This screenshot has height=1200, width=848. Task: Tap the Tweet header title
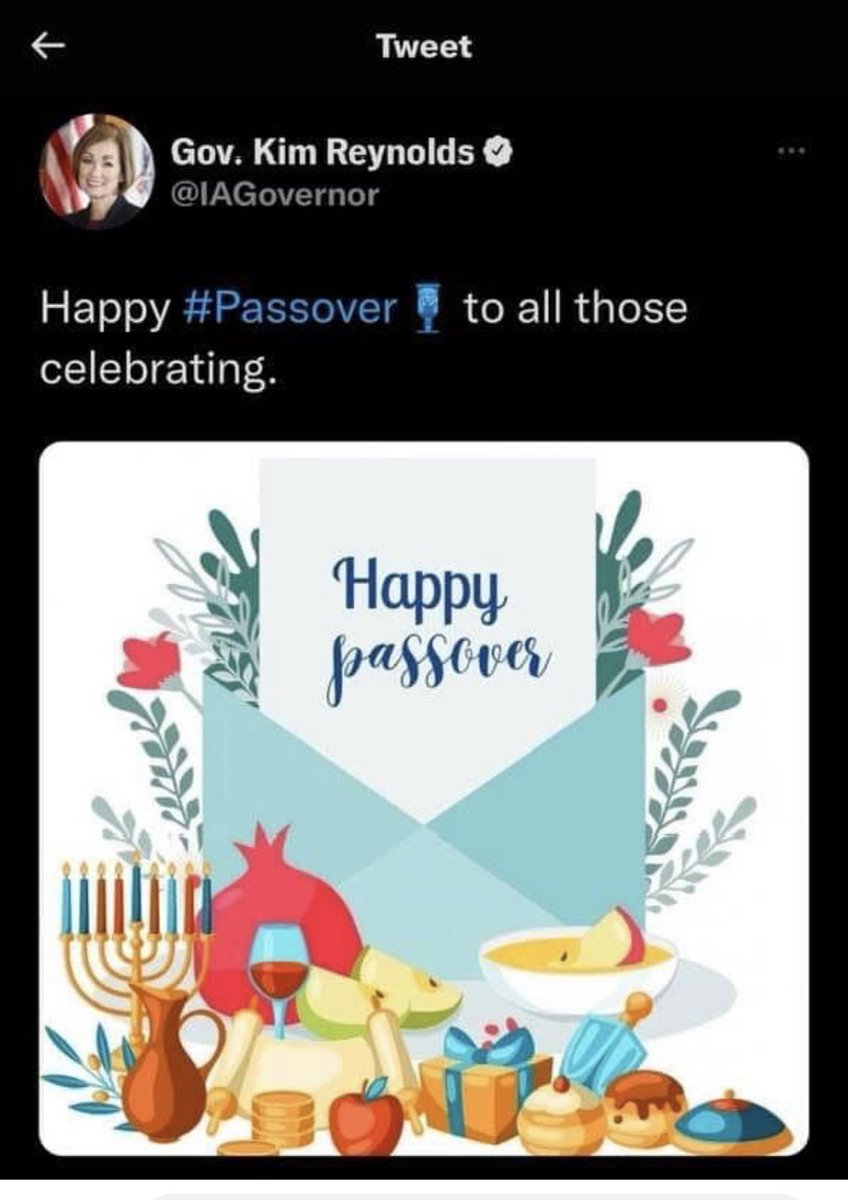pyautogui.click(x=423, y=46)
